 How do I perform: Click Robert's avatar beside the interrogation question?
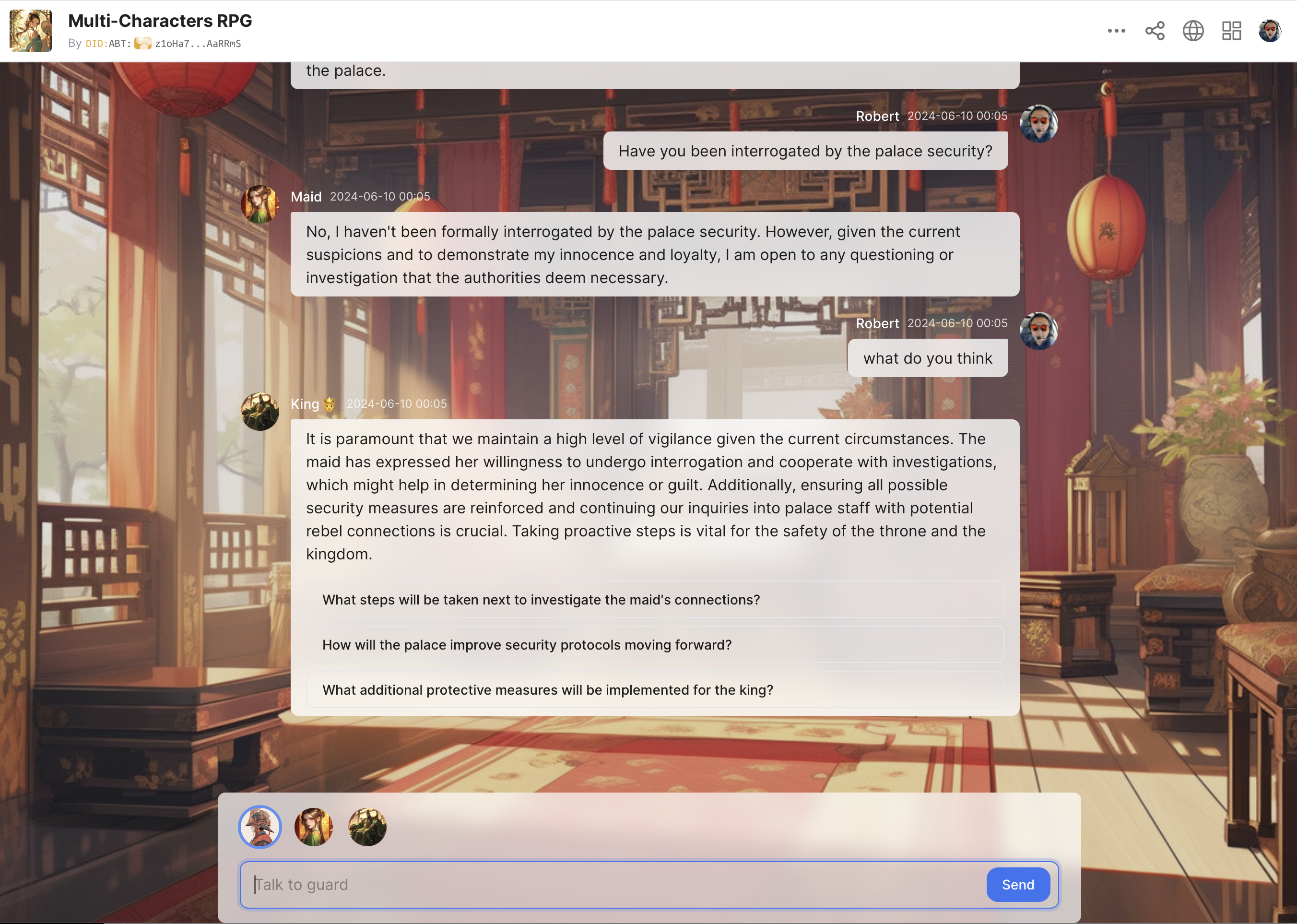coord(1038,123)
